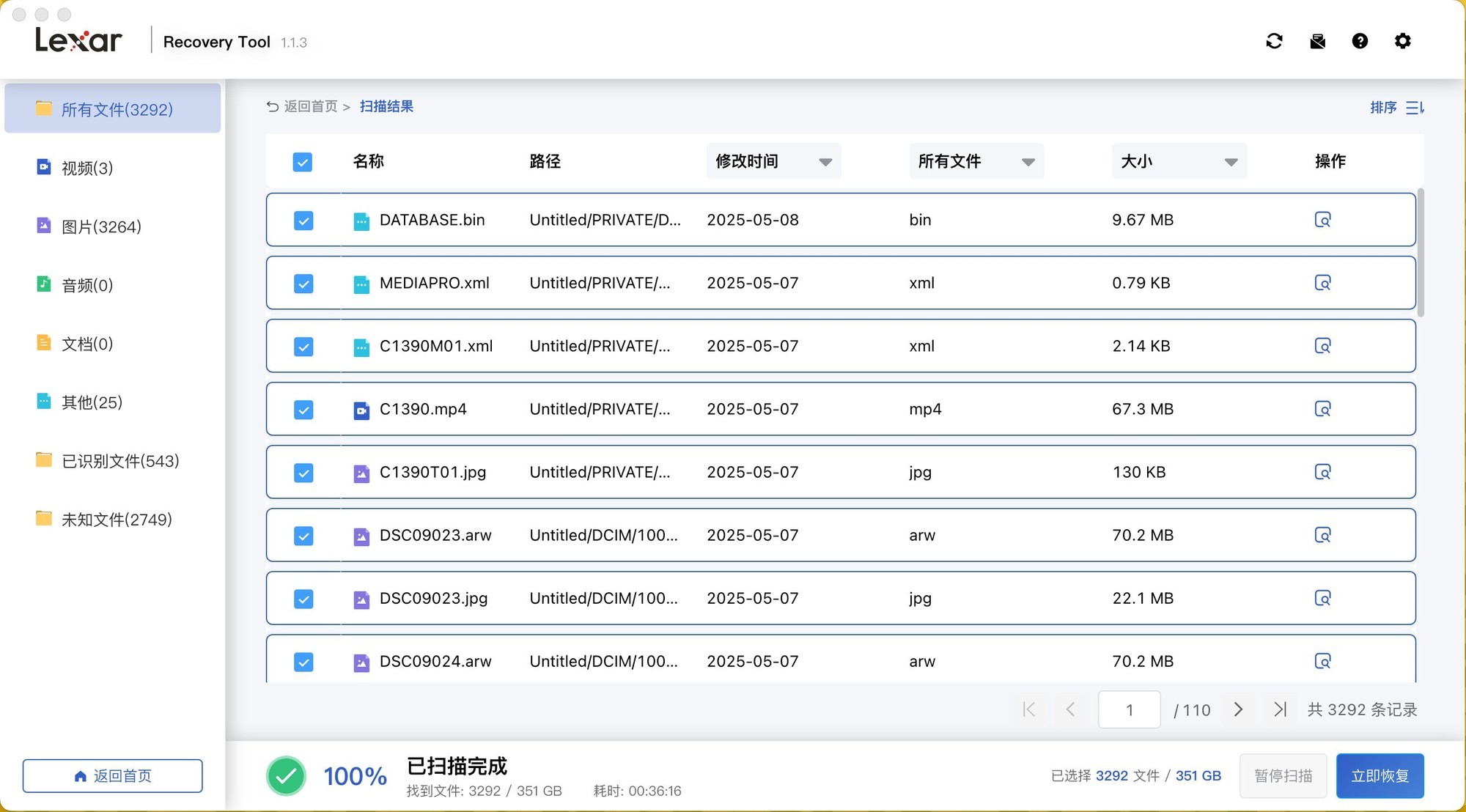Uncheck the MEDIAPRO.xml checkbox
Image resolution: width=1466 pixels, height=812 pixels.
pyautogui.click(x=303, y=284)
